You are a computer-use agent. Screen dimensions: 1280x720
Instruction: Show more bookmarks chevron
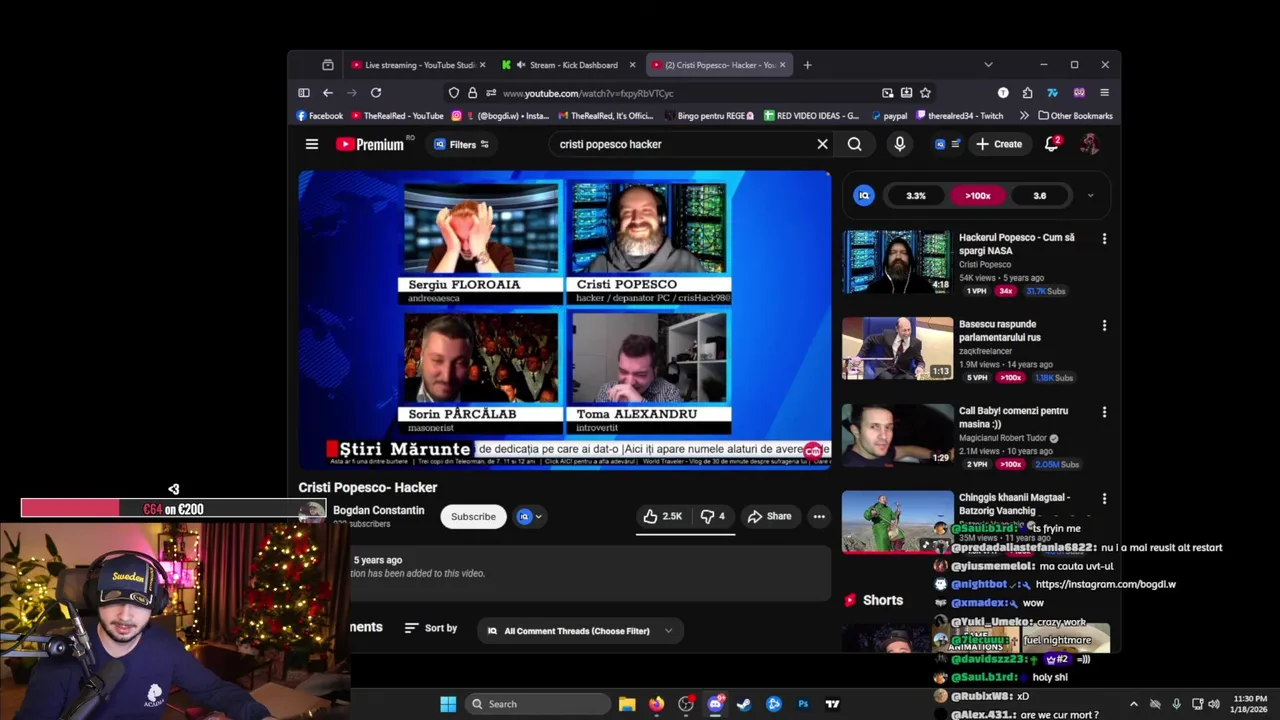click(1023, 116)
